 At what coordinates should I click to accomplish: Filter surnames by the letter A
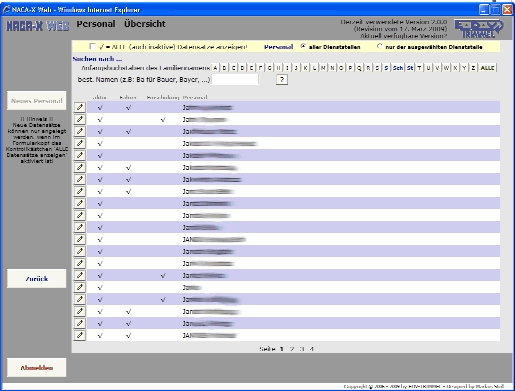tap(215, 68)
